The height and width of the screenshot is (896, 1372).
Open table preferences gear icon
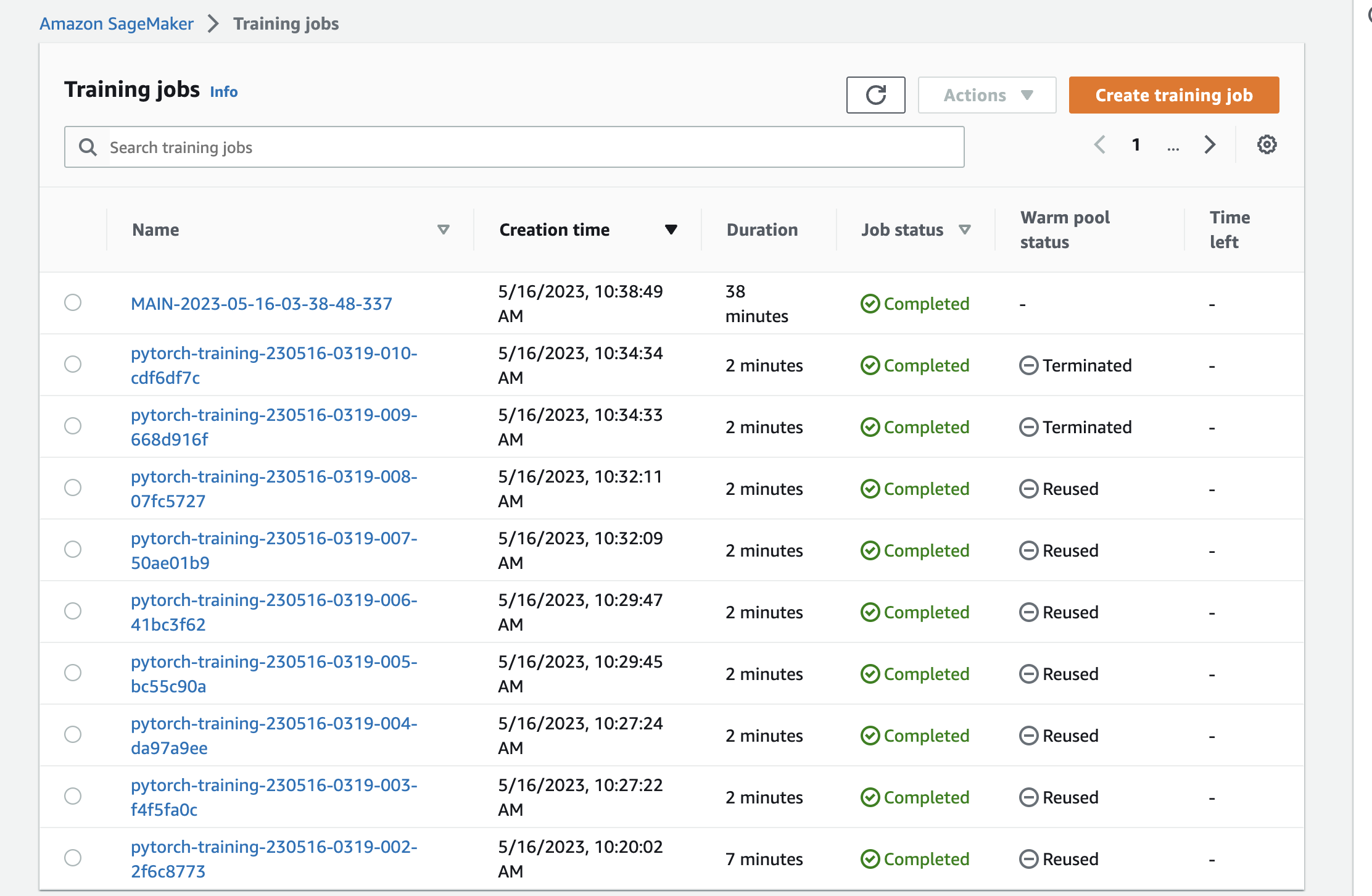click(x=1267, y=145)
